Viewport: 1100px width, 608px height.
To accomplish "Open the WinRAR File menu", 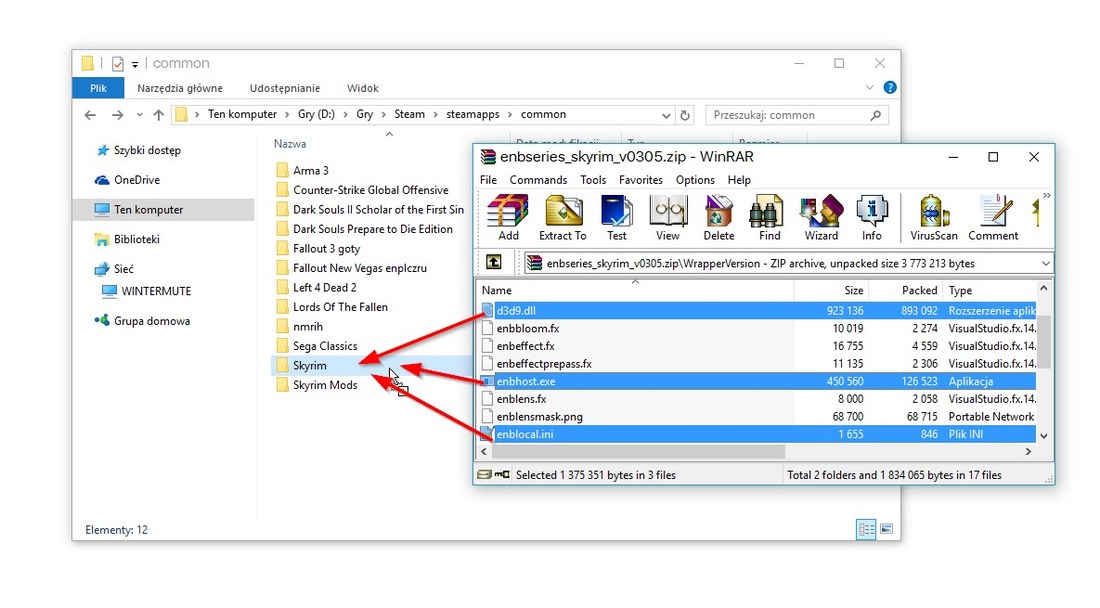I will (x=488, y=180).
